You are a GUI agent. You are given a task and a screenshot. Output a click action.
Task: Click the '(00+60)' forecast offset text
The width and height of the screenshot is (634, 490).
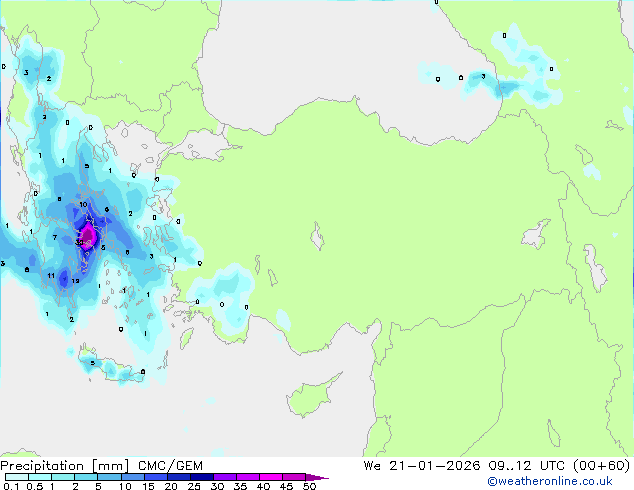click(602, 466)
